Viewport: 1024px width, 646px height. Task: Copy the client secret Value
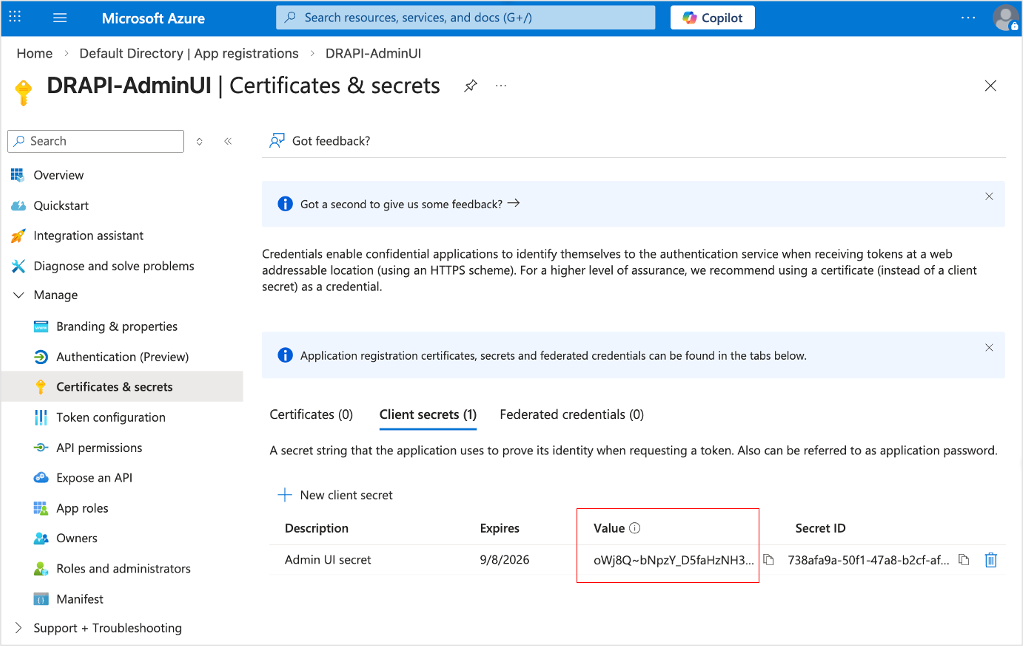[768, 560]
